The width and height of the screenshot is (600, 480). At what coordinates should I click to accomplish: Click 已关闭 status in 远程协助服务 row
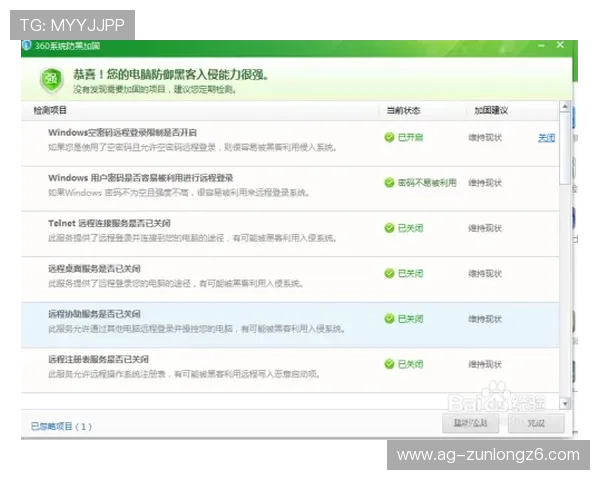[411, 319]
